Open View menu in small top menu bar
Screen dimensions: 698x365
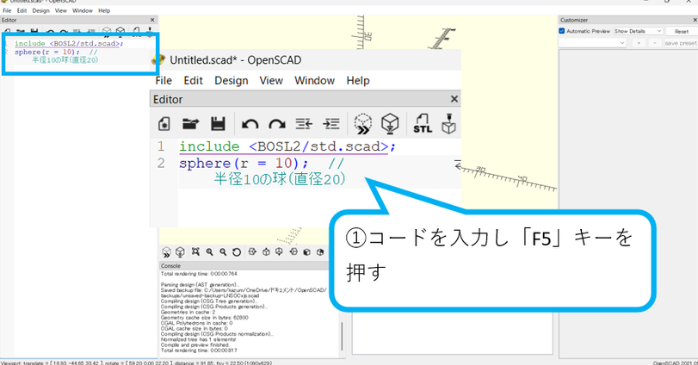click(61, 11)
